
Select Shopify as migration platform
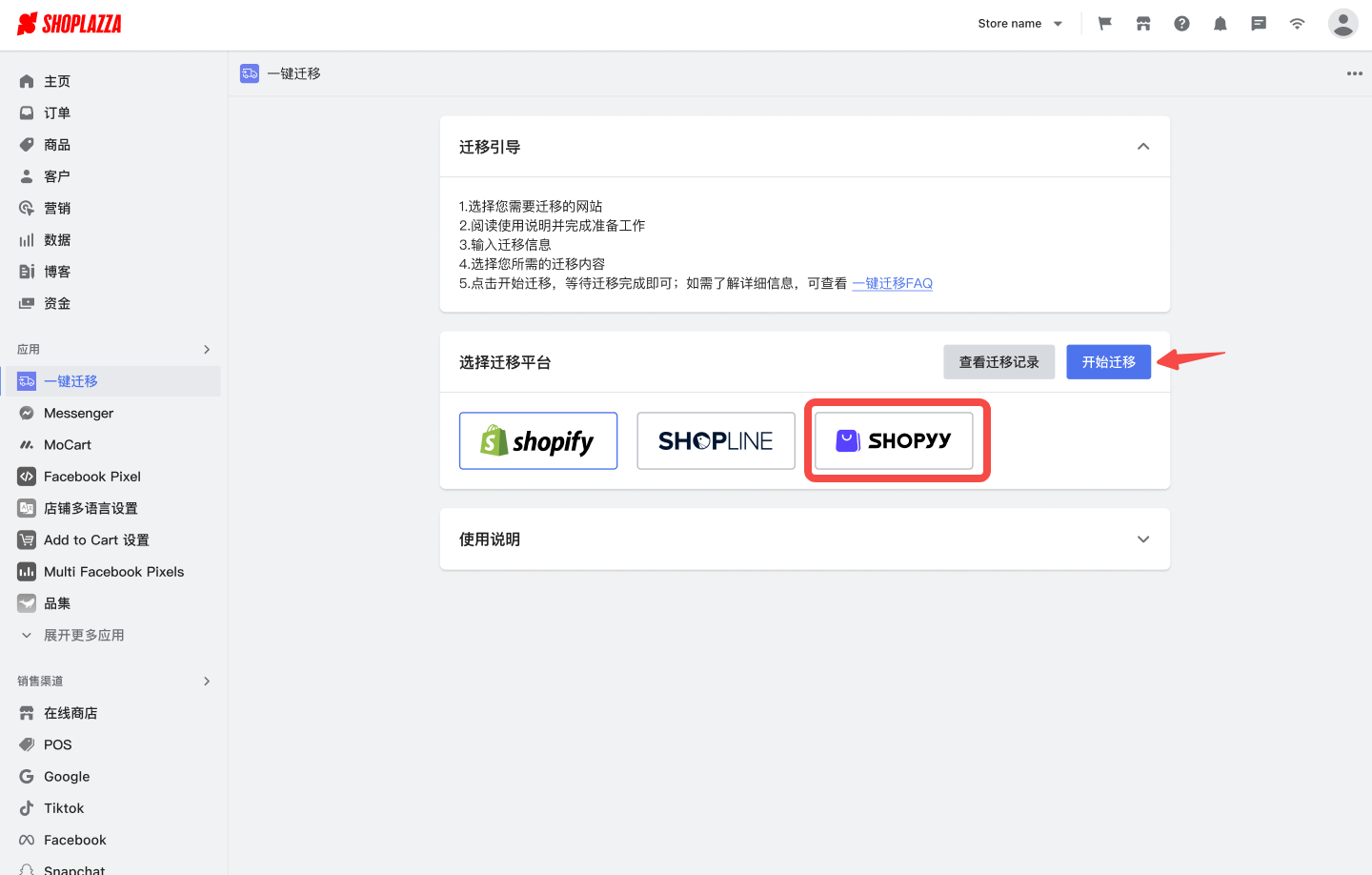pos(538,440)
